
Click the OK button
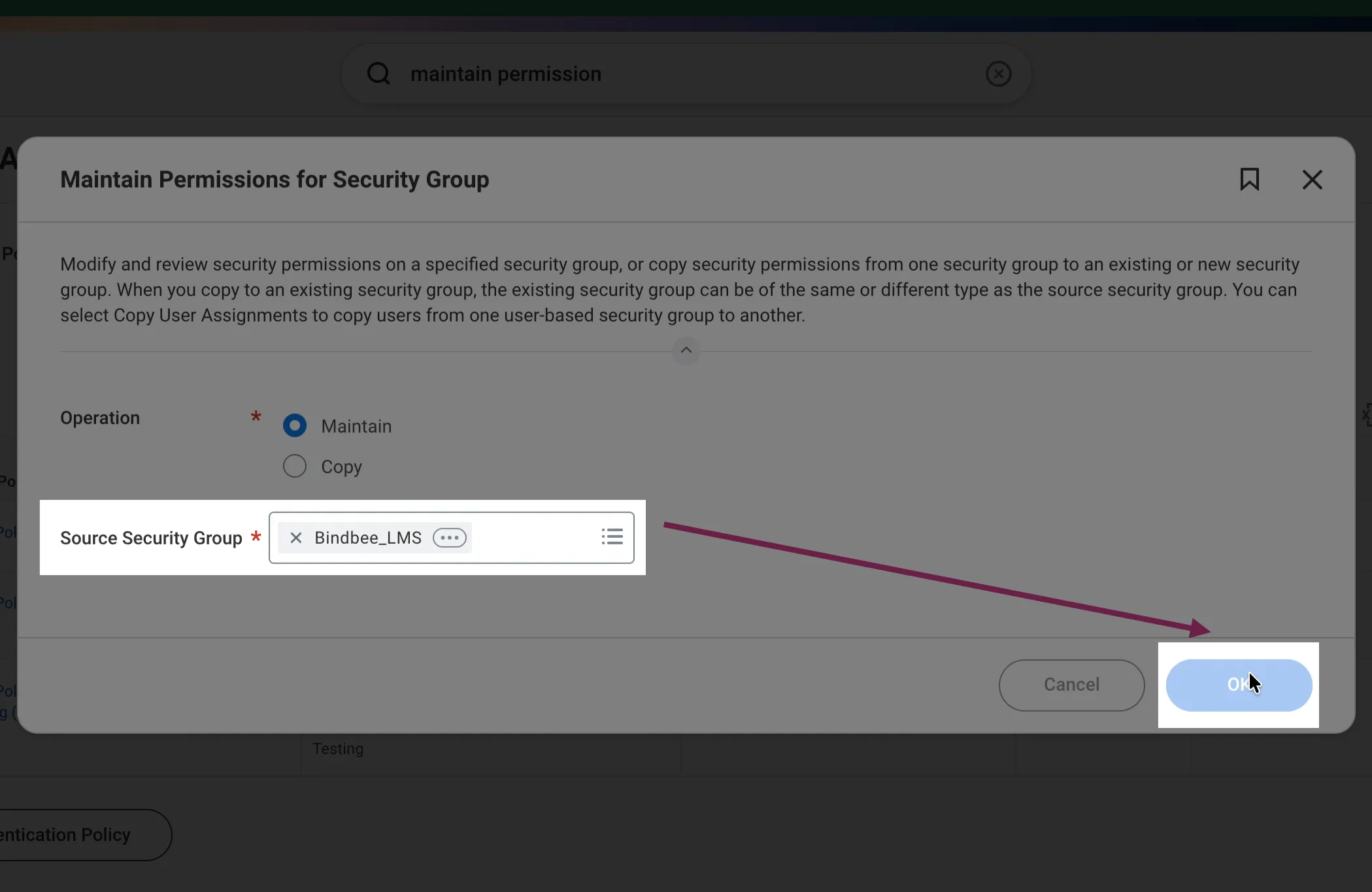click(x=1239, y=685)
